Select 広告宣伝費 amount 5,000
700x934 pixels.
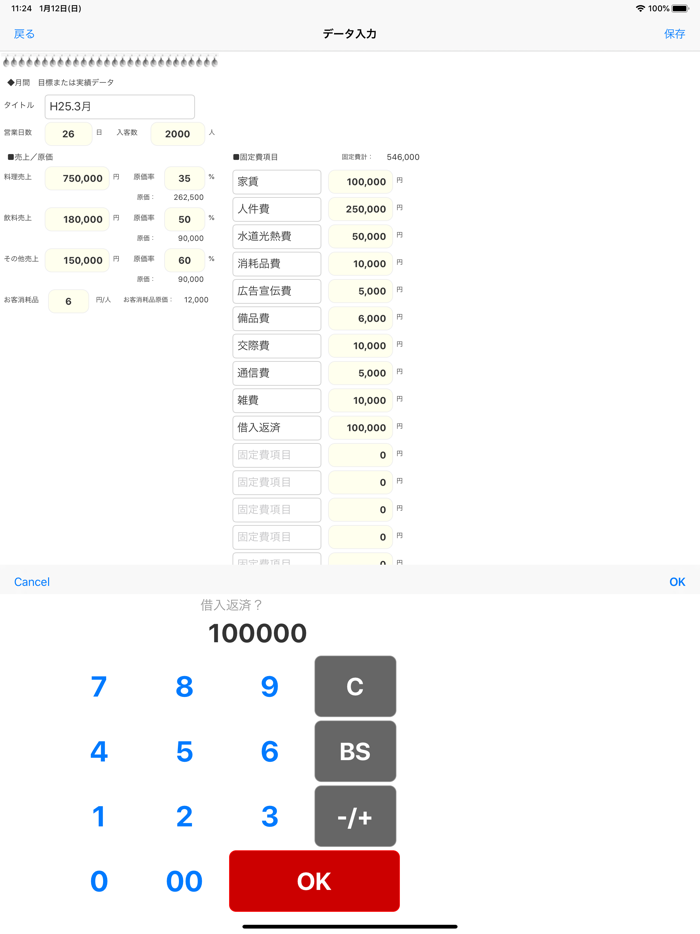point(360,291)
